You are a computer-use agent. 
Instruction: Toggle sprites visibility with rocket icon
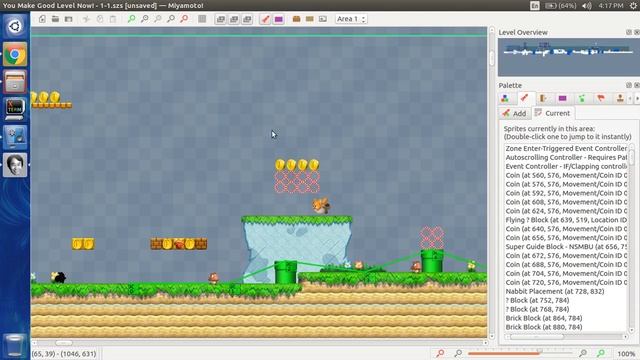click(265, 19)
